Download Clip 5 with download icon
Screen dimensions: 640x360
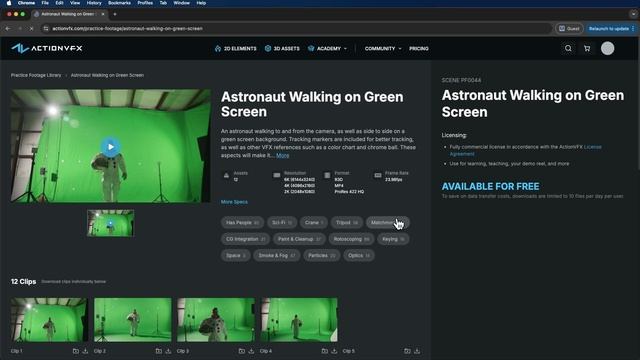[x=417, y=351]
